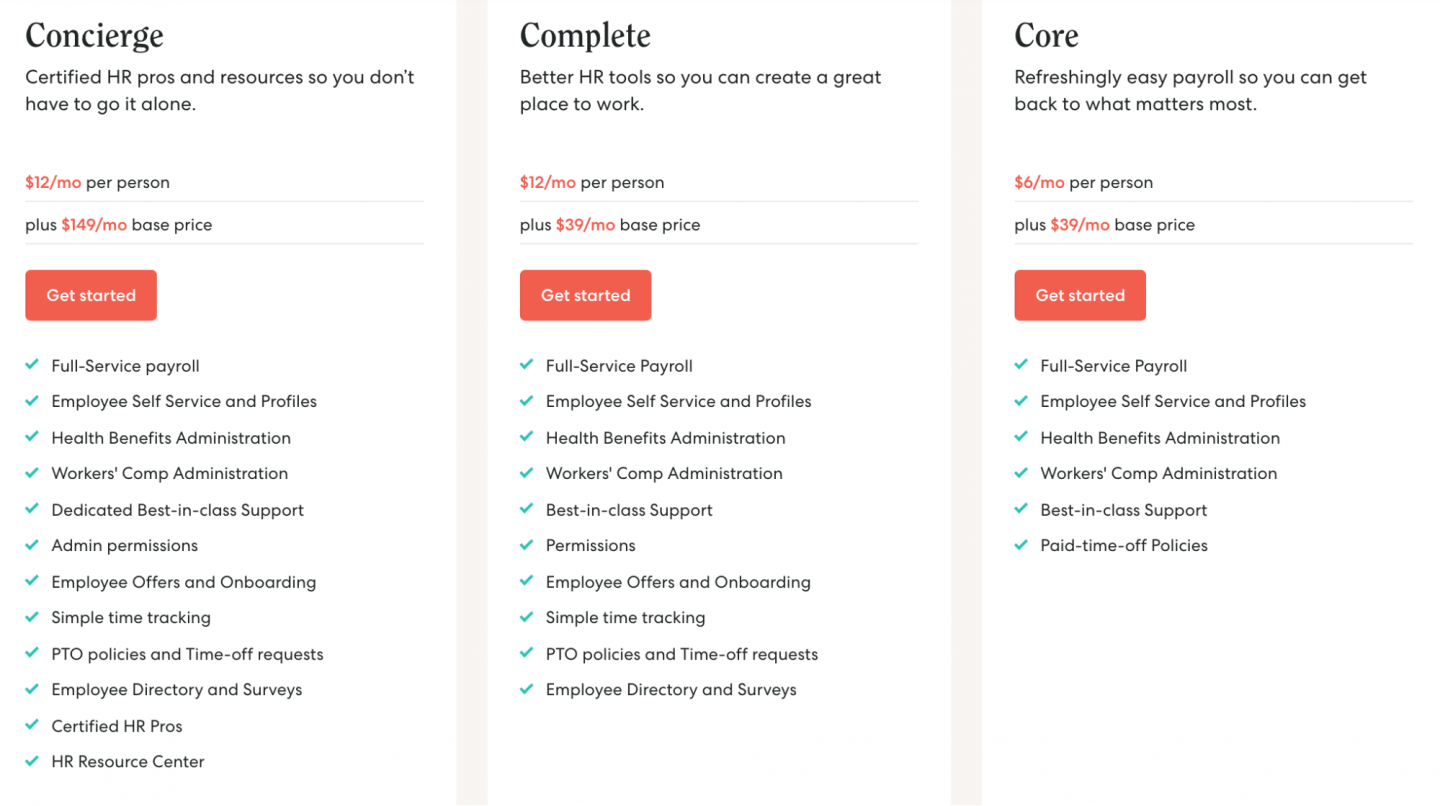The image size is (1440, 806).
Task: Click Complete's PTO policies and Time-off requests
Action: (x=682, y=654)
